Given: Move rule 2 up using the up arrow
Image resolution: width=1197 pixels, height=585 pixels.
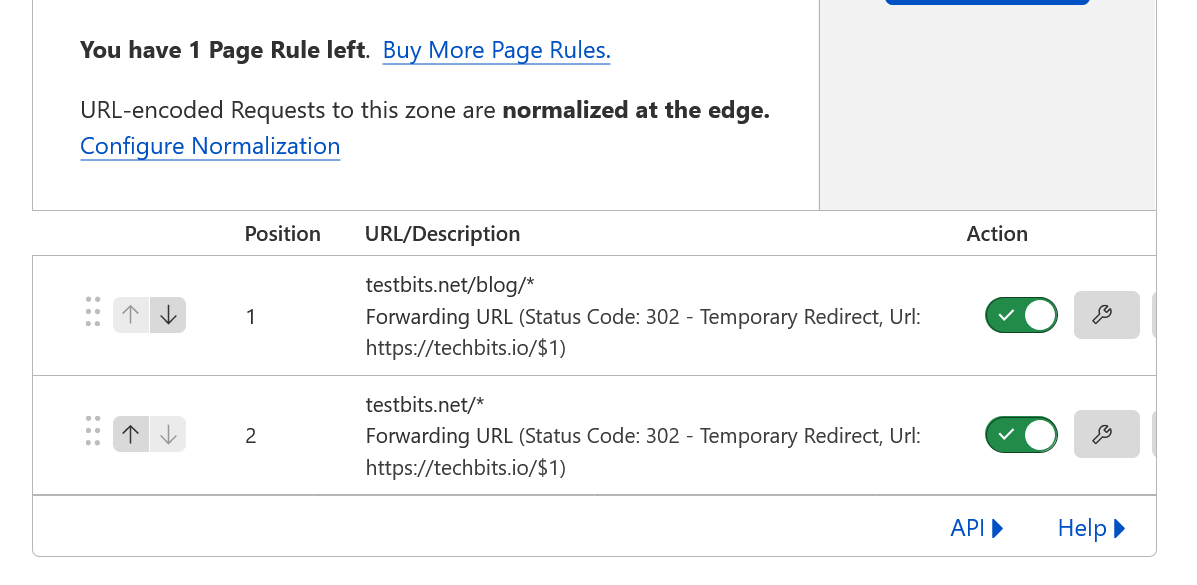Looking at the screenshot, I should [x=130, y=433].
